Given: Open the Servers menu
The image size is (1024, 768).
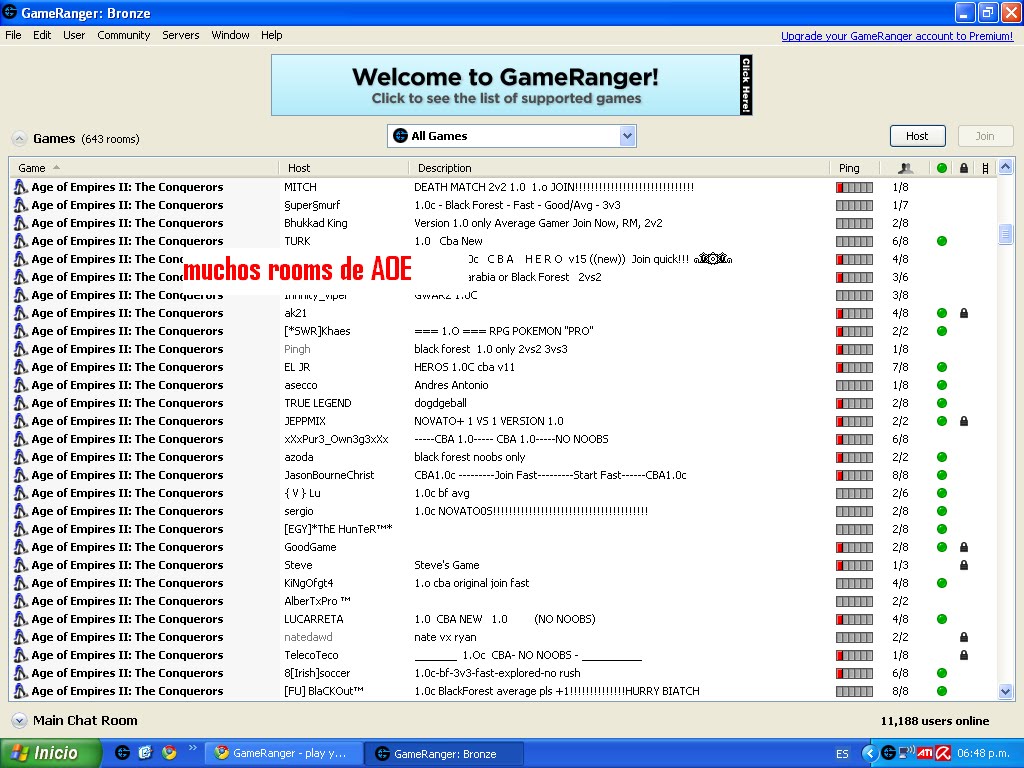Looking at the screenshot, I should click(180, 35).
